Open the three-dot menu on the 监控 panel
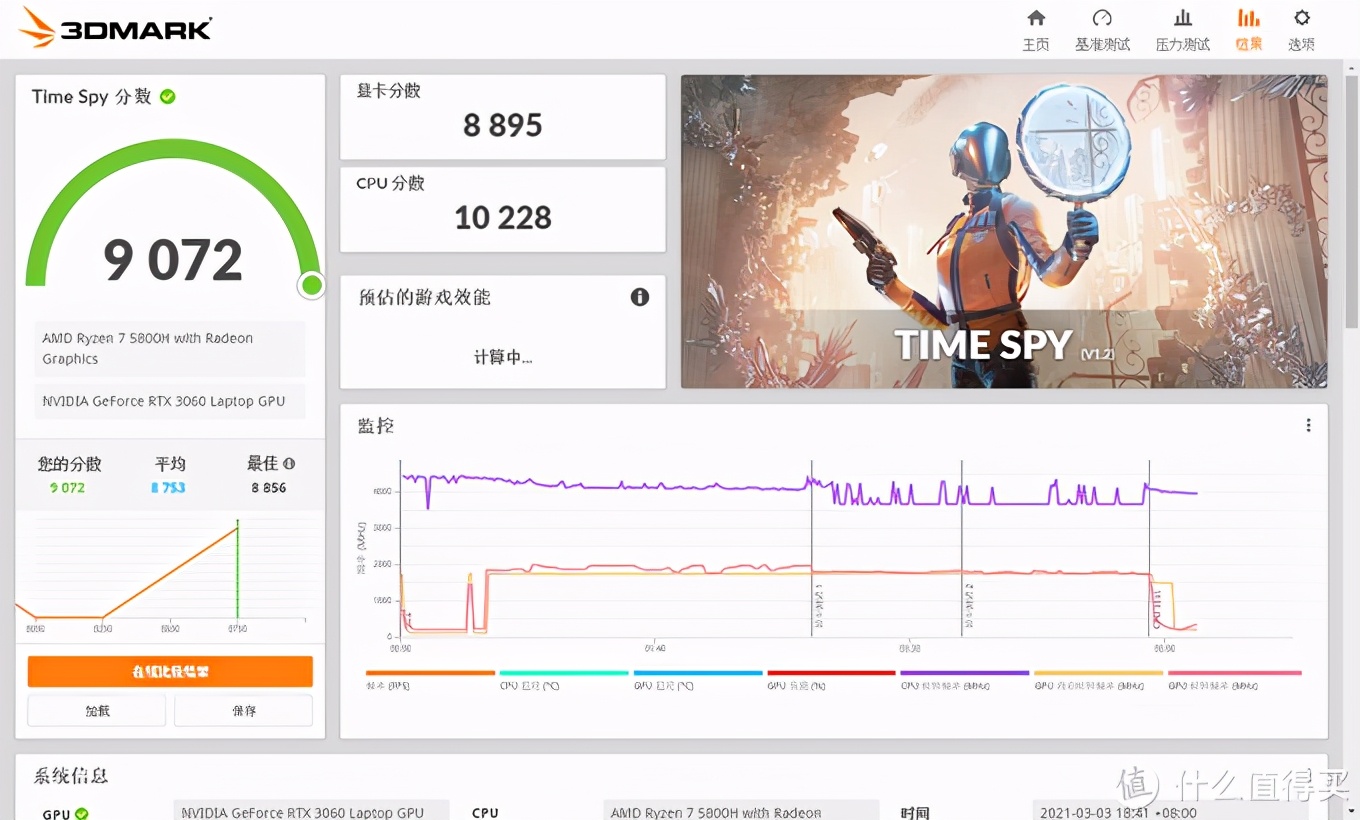 [1308, 424]
